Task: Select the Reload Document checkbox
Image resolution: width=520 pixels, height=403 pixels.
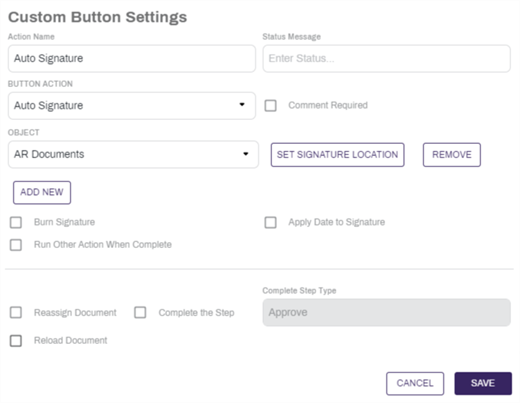Action: (16, 341)
